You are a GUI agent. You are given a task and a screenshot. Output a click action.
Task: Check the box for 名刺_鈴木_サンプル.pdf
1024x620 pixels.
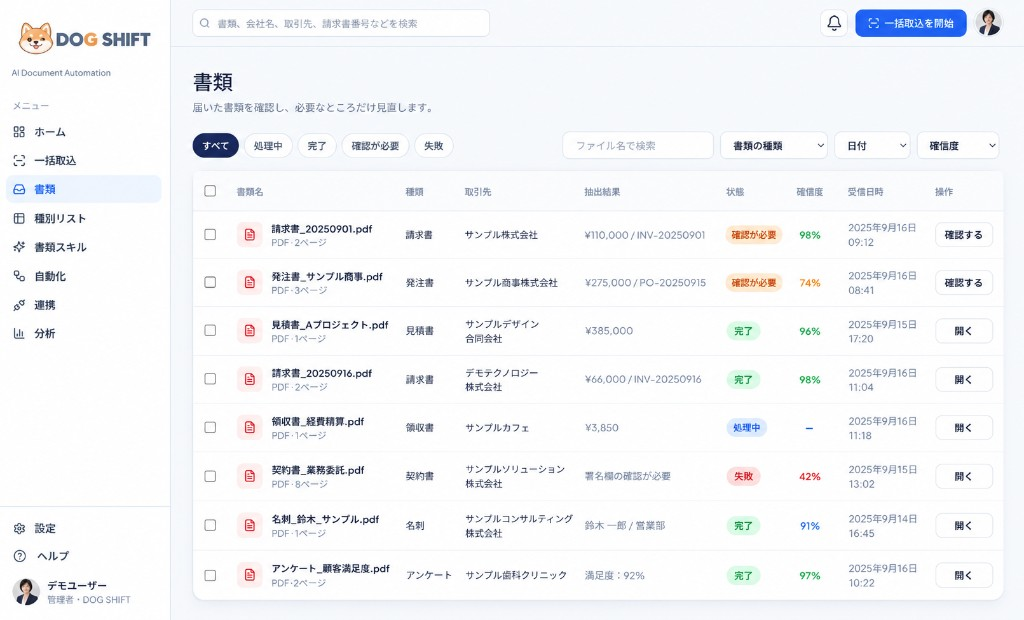point(210,525)
